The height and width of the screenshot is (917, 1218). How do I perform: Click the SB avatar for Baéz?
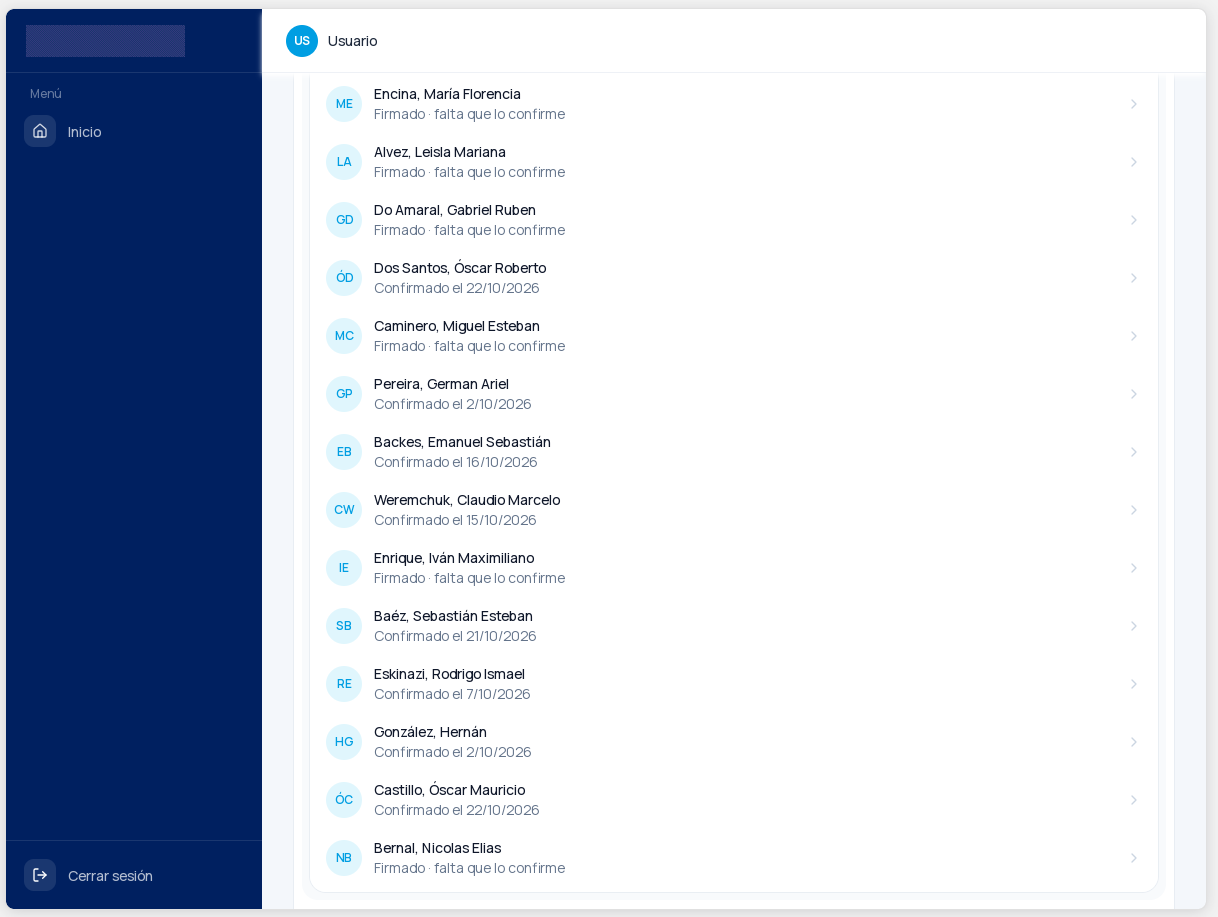[x=344, y=626]
